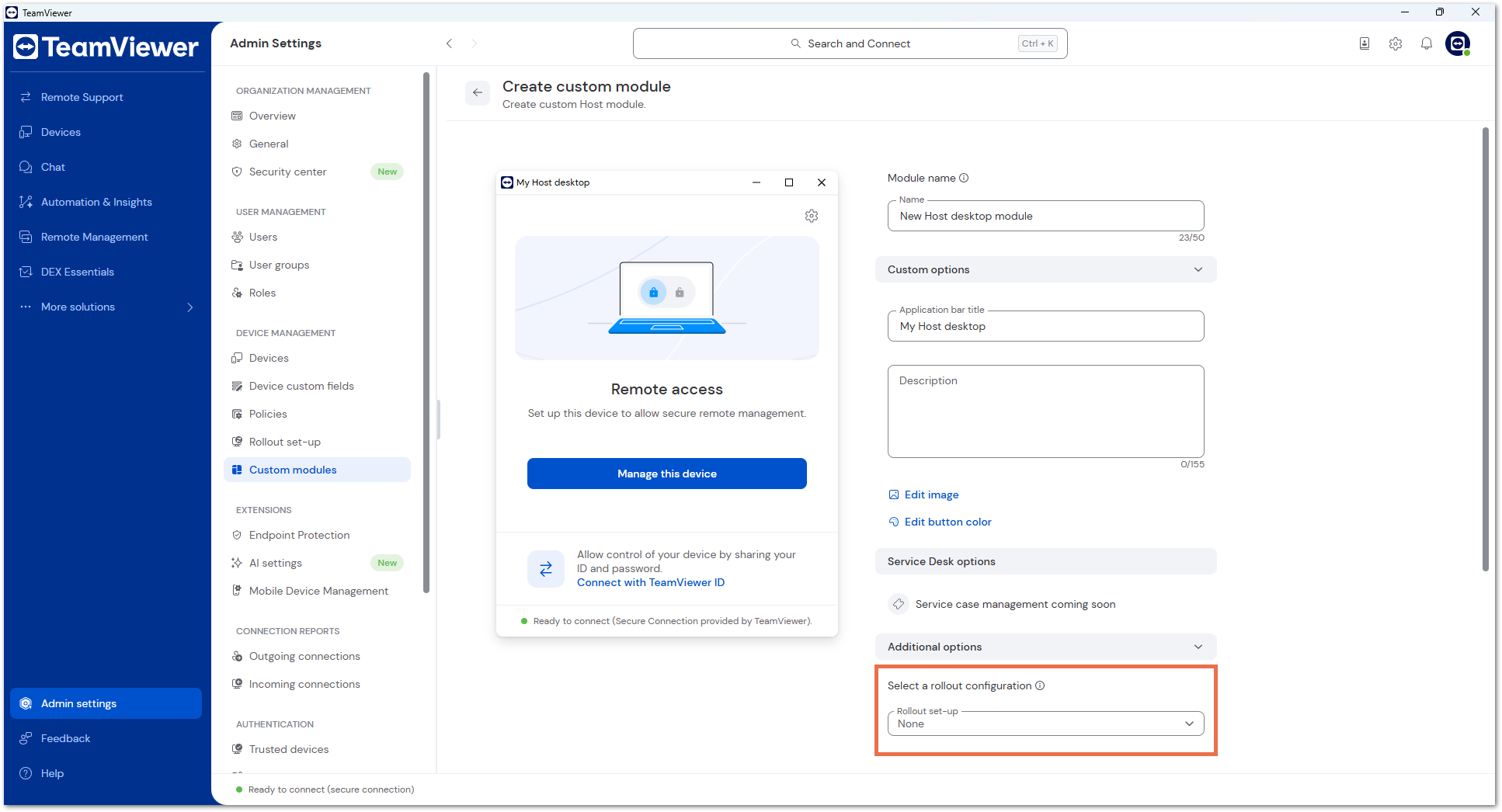Select Device custom fields
1502x812 pixels.
click(x=317, y=386)
